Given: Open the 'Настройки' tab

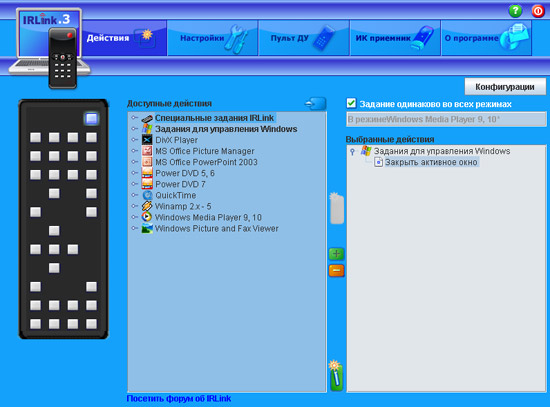Looking at the screenshot, I should point(213,38).
